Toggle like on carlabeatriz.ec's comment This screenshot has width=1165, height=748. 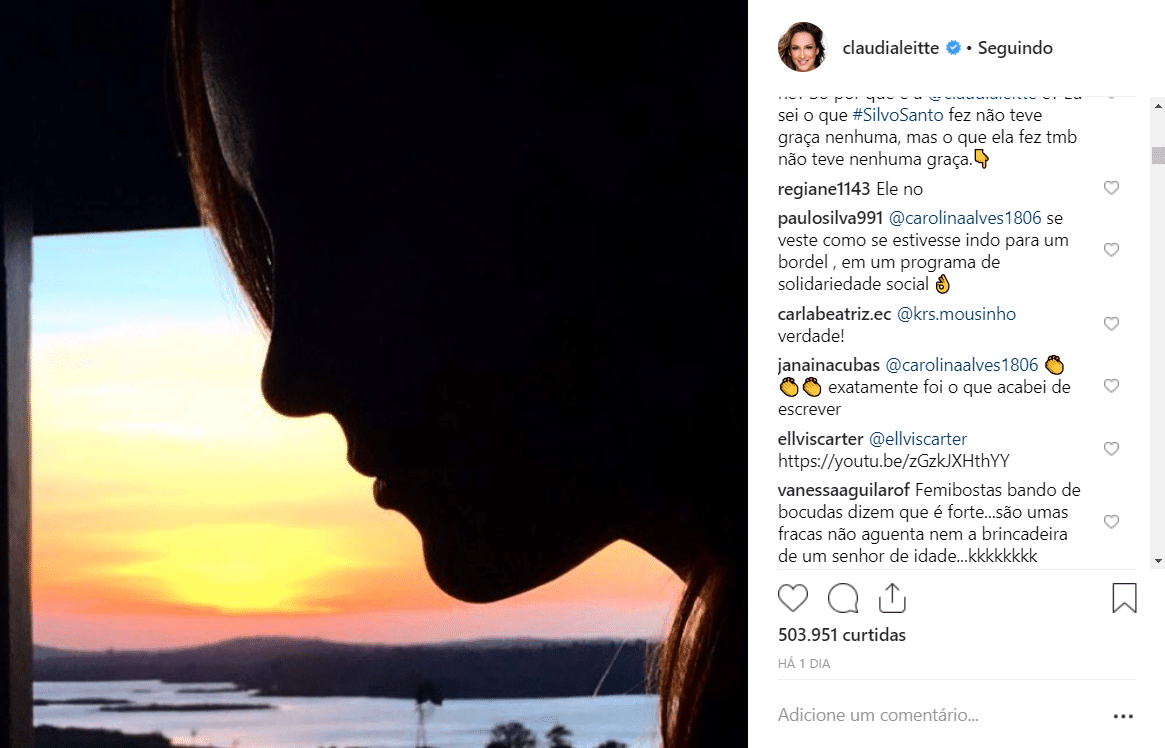1111,323
